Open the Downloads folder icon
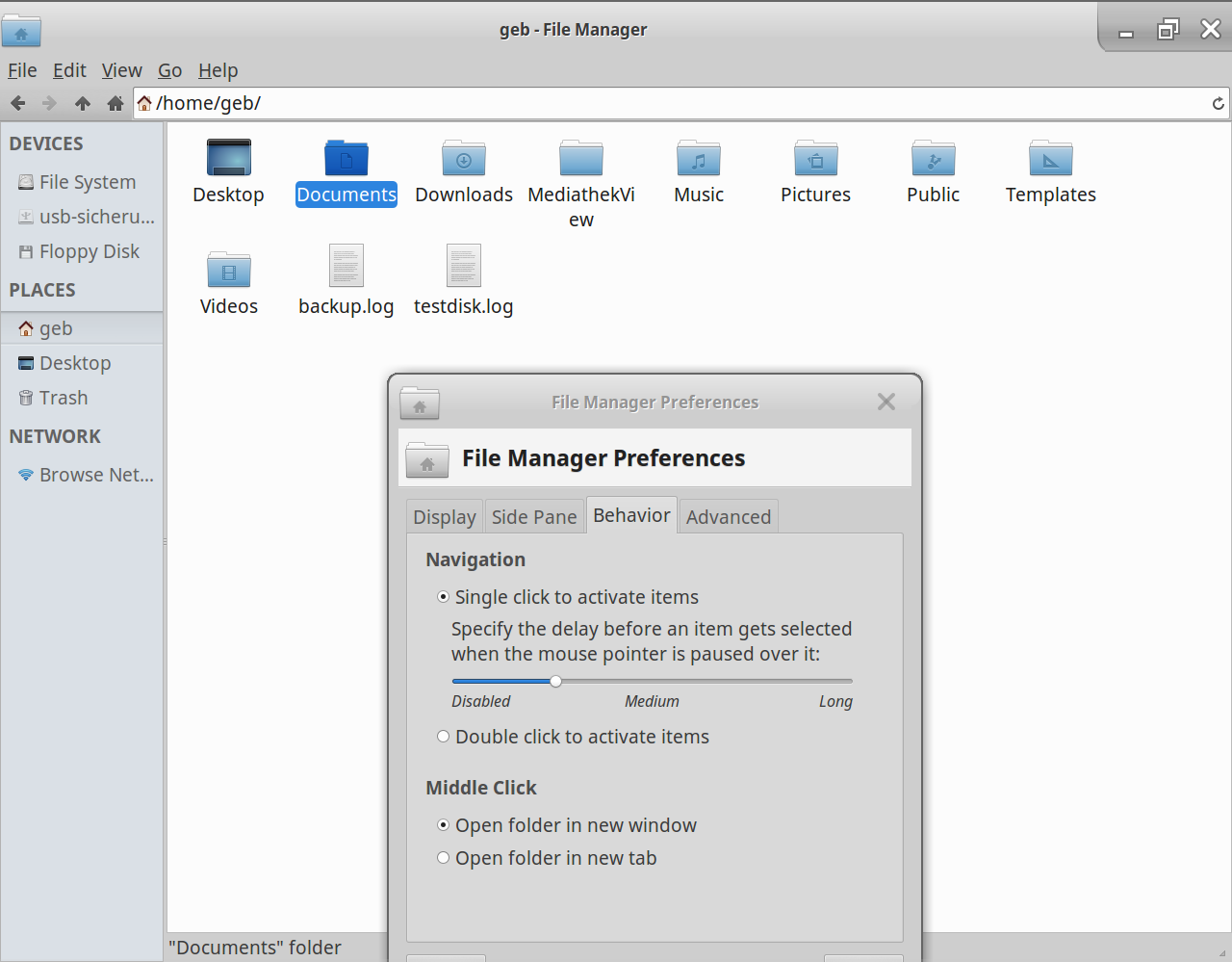 (463, 159)
